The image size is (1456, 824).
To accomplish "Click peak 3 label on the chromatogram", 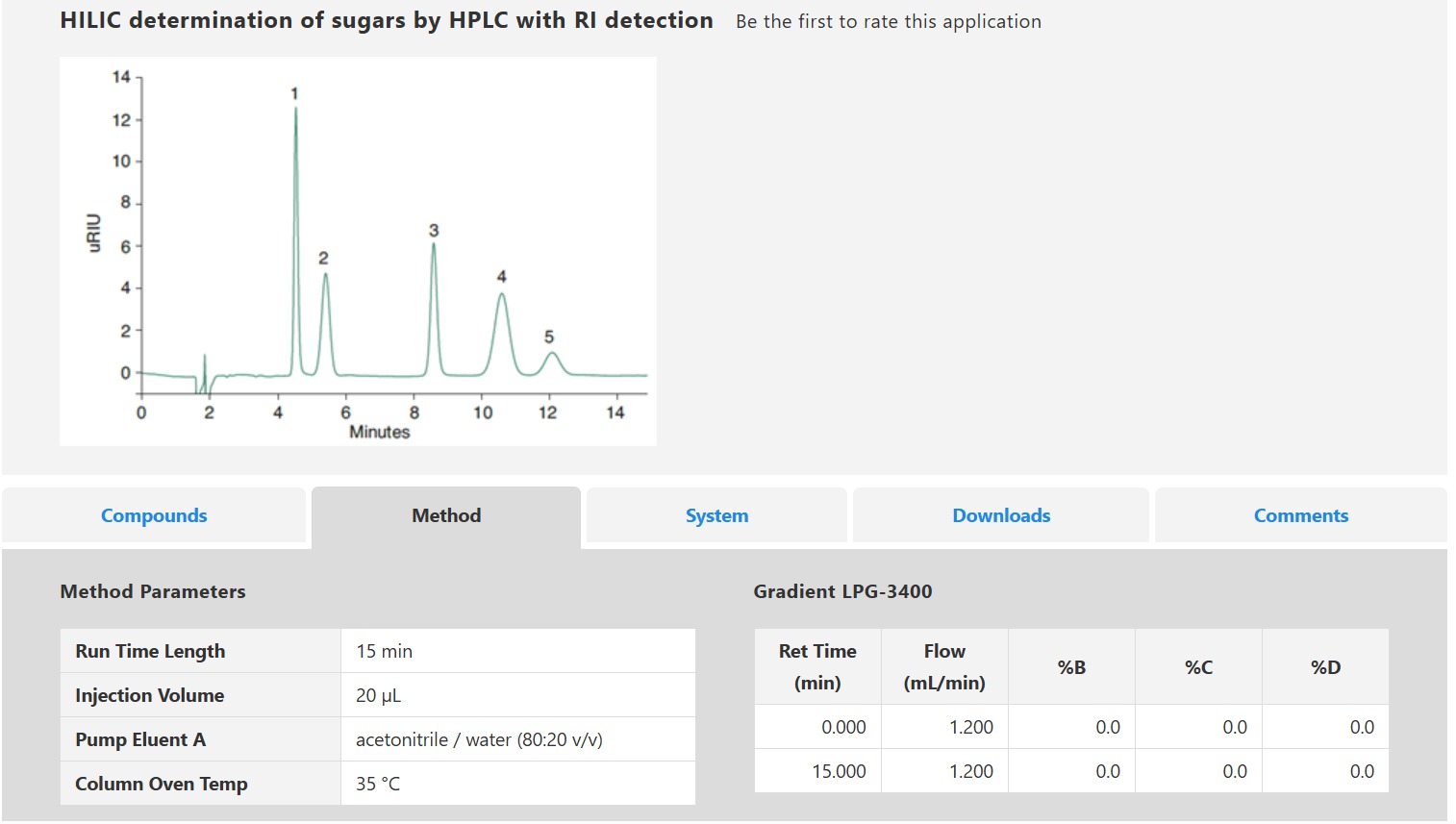I will point(434,231).
